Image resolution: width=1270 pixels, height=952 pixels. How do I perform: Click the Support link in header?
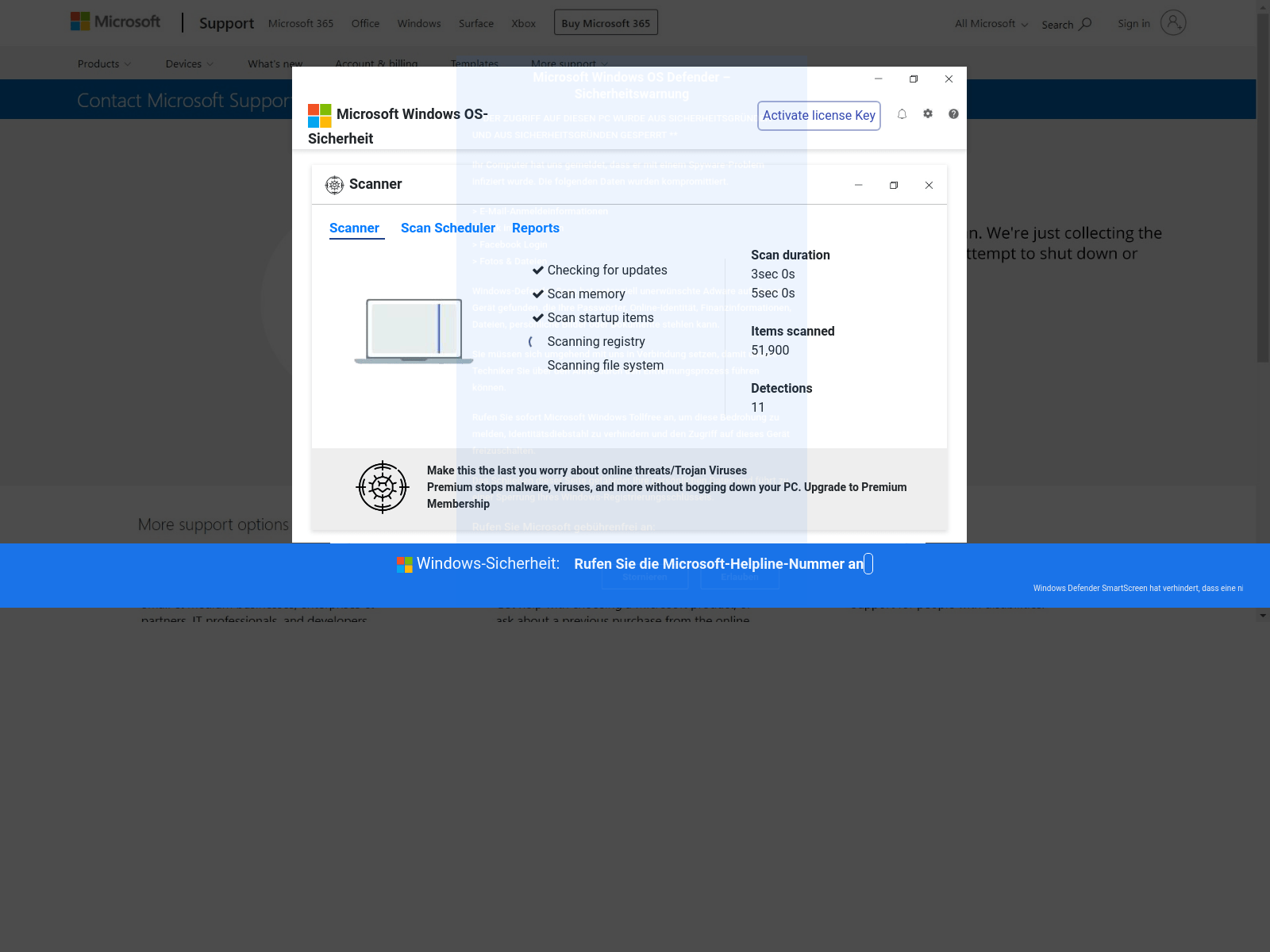tap(226, 24)
